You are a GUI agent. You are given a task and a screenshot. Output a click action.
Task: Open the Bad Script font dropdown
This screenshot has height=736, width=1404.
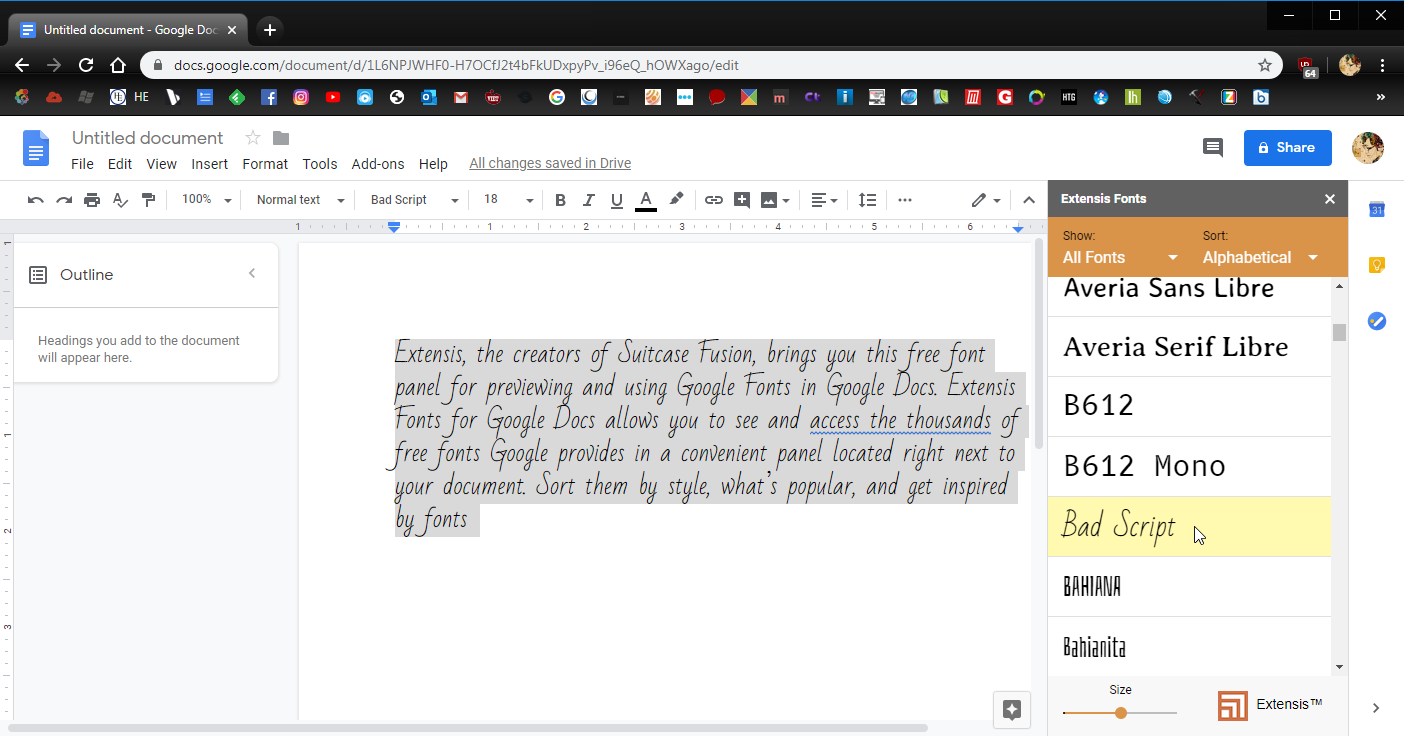[x=414, y=200]
